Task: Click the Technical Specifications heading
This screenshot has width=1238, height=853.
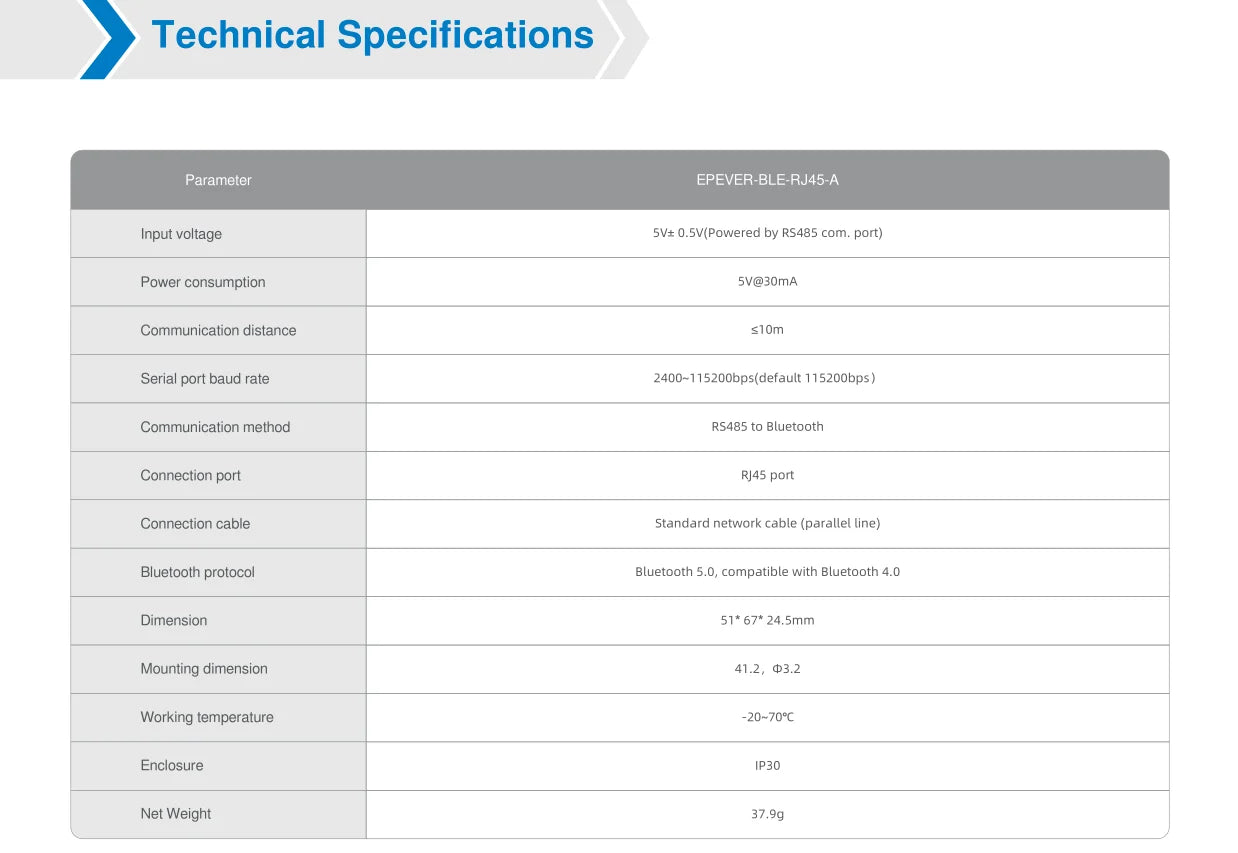Action: click(x=372, y=35)
